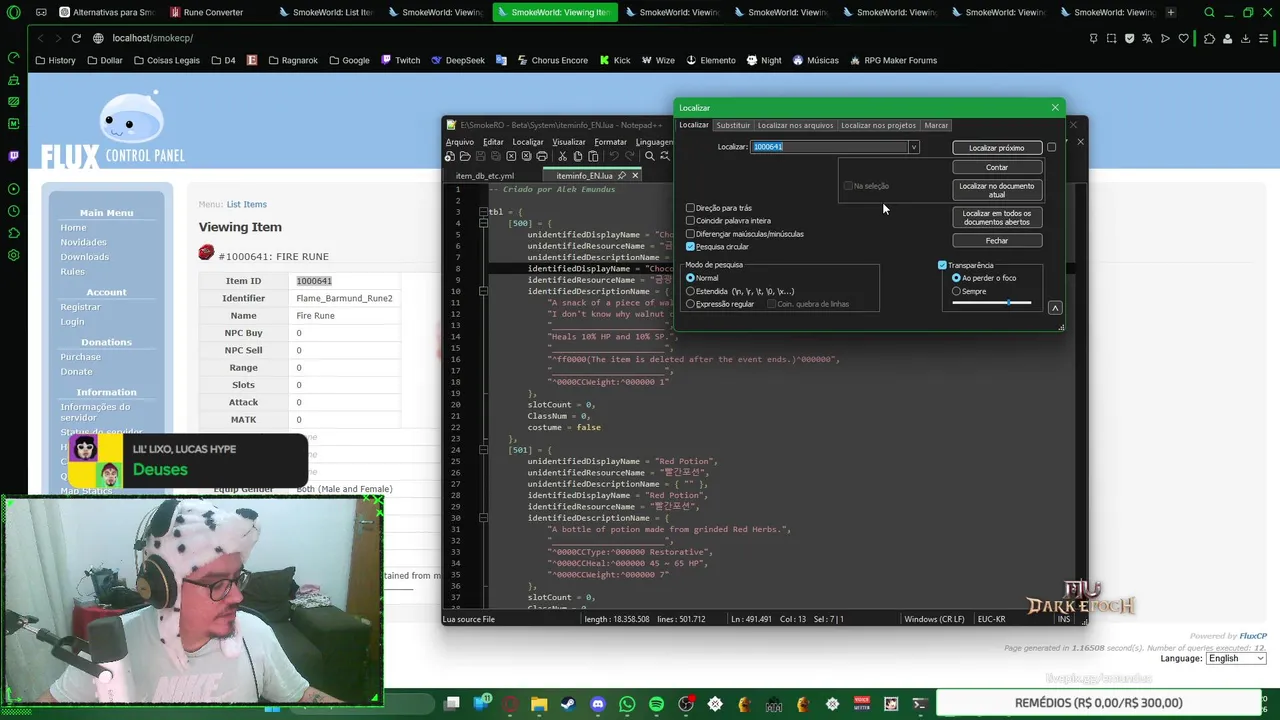This screenshot has width=1280, height=720.
Task: Click the Discord icon in the taskbar
Action: [598, 704]
